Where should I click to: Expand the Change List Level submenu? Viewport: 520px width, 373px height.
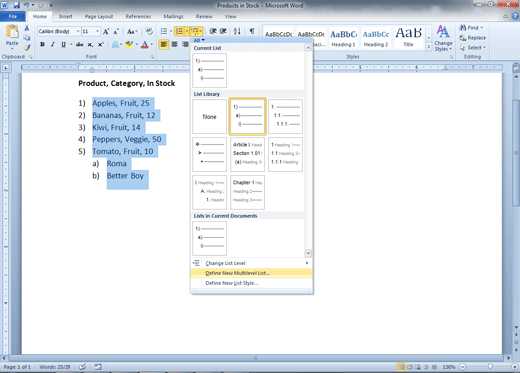click(x=251, y=263)
